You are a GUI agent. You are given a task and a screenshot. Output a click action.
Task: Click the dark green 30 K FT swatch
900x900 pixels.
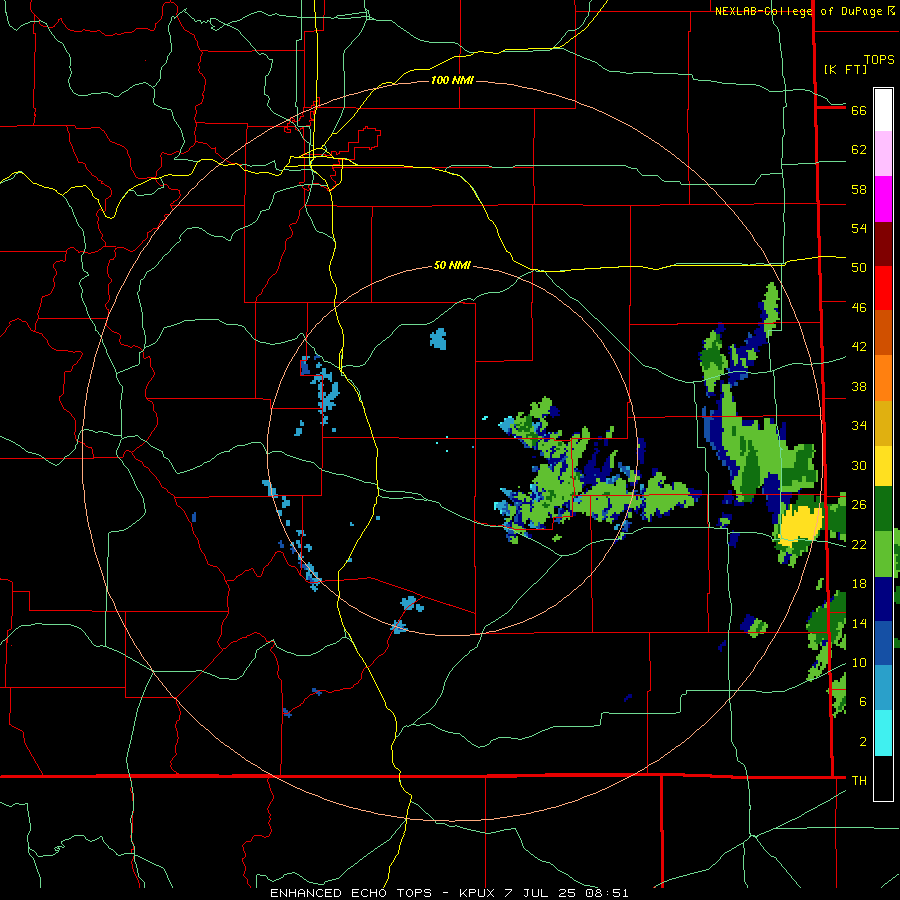pos(883,509)
